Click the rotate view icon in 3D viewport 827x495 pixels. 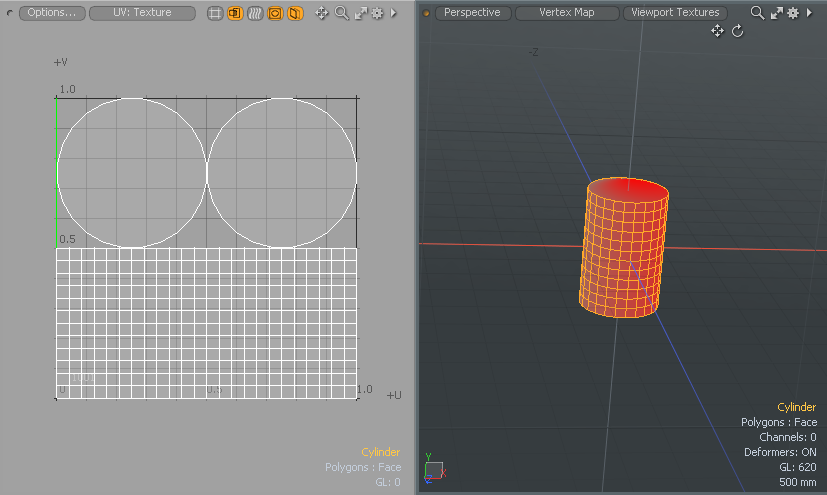point(738,31)
